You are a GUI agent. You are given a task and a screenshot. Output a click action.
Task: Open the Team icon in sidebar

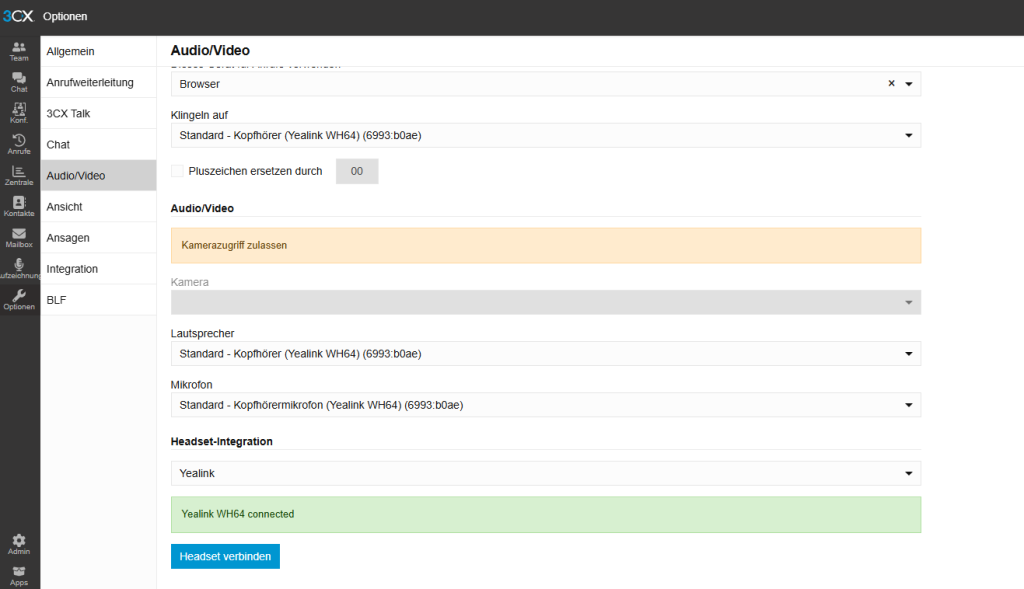point(19,51)
